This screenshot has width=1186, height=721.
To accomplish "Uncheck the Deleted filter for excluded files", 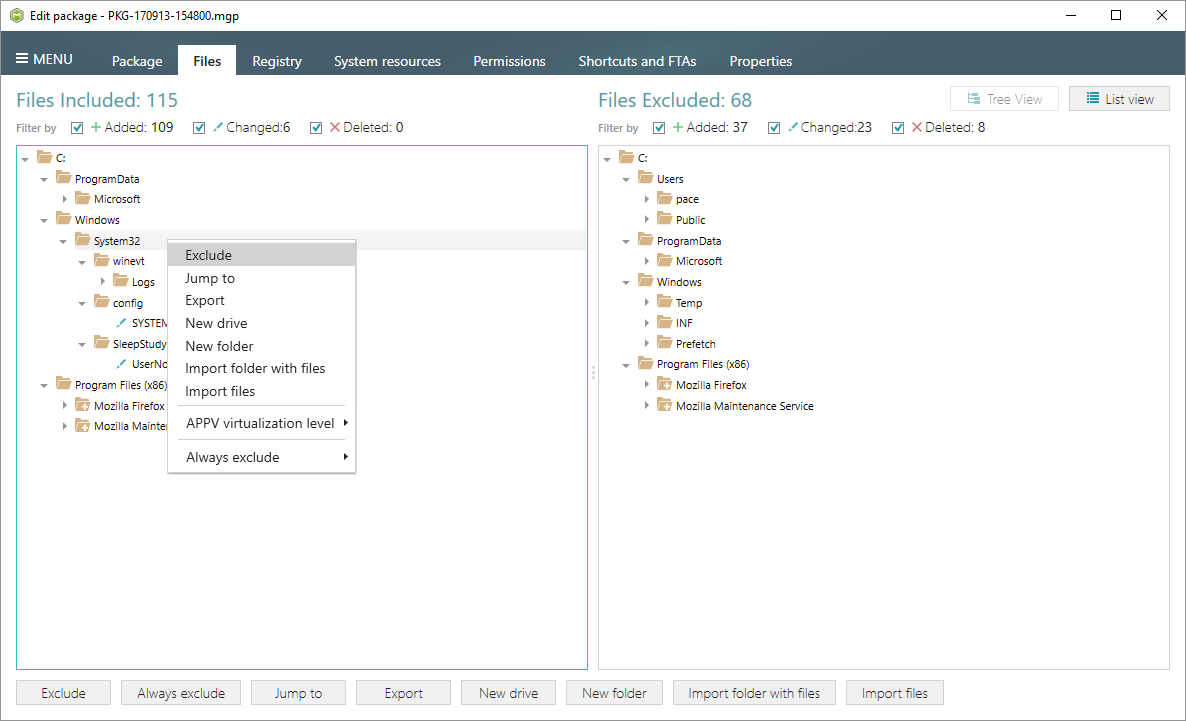I will pyautogui.click(x=898, y=128).
